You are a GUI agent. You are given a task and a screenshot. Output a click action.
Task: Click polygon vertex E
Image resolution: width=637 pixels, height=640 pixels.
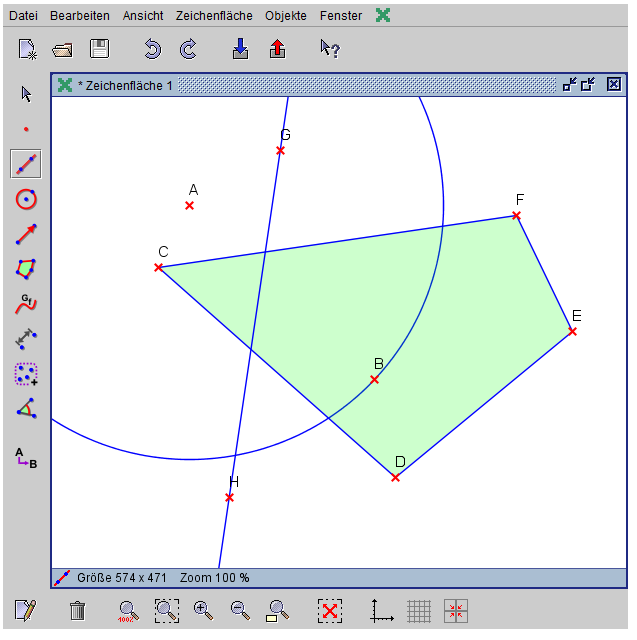(573, 332)
